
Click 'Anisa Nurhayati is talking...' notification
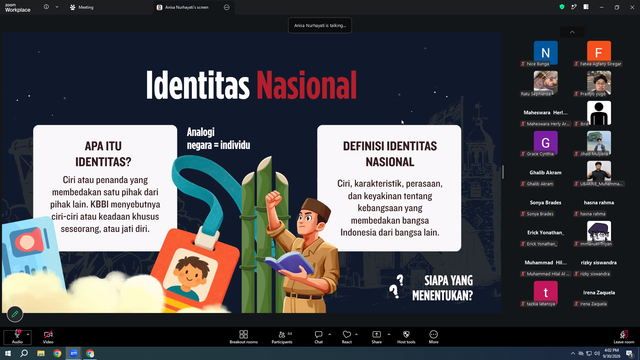[320, 25]
